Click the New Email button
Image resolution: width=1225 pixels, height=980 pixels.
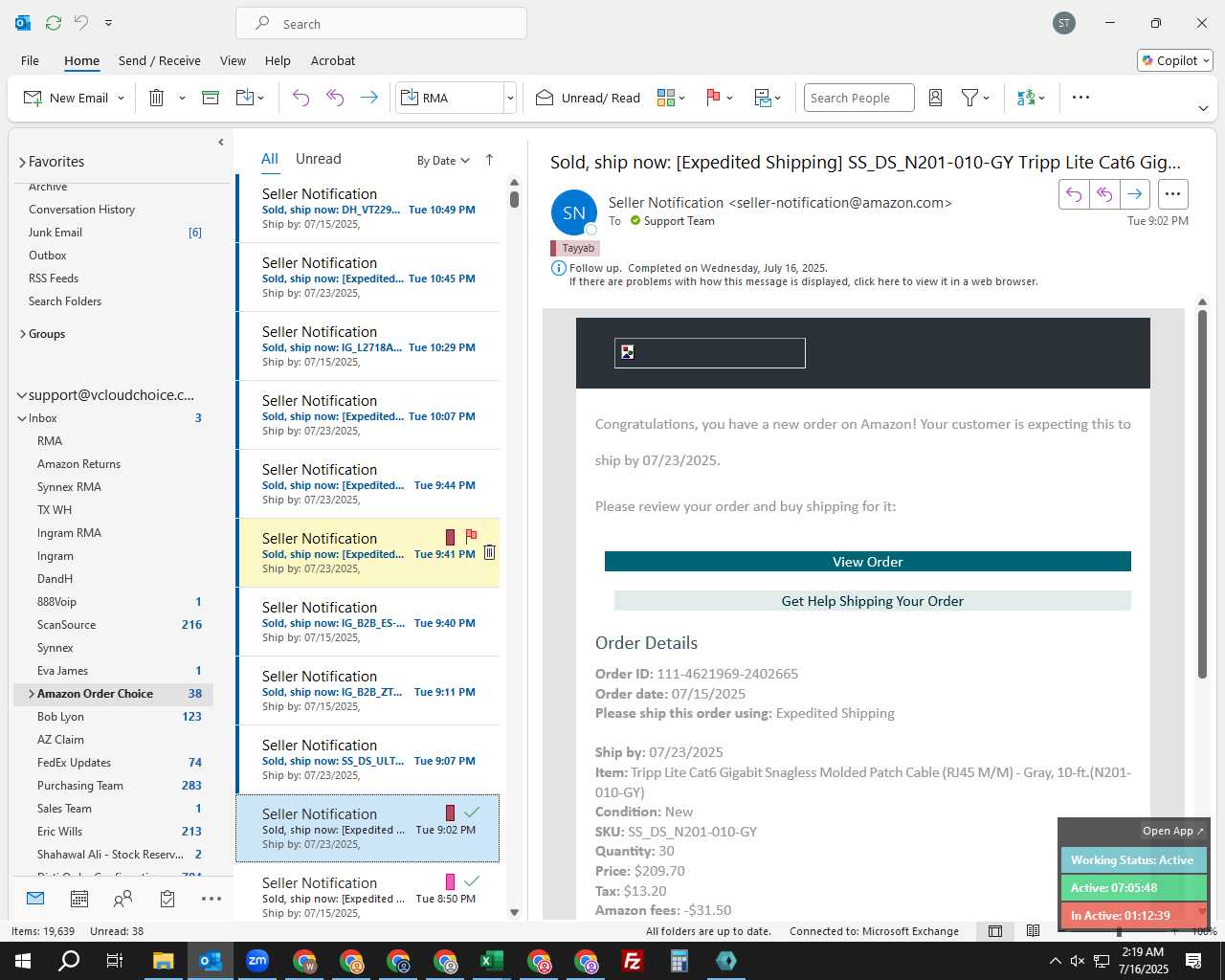point(65,98)
